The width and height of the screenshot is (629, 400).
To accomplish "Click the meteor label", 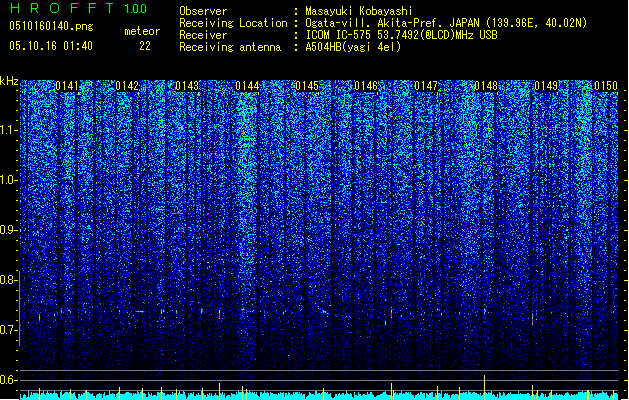I will (142, 31).
